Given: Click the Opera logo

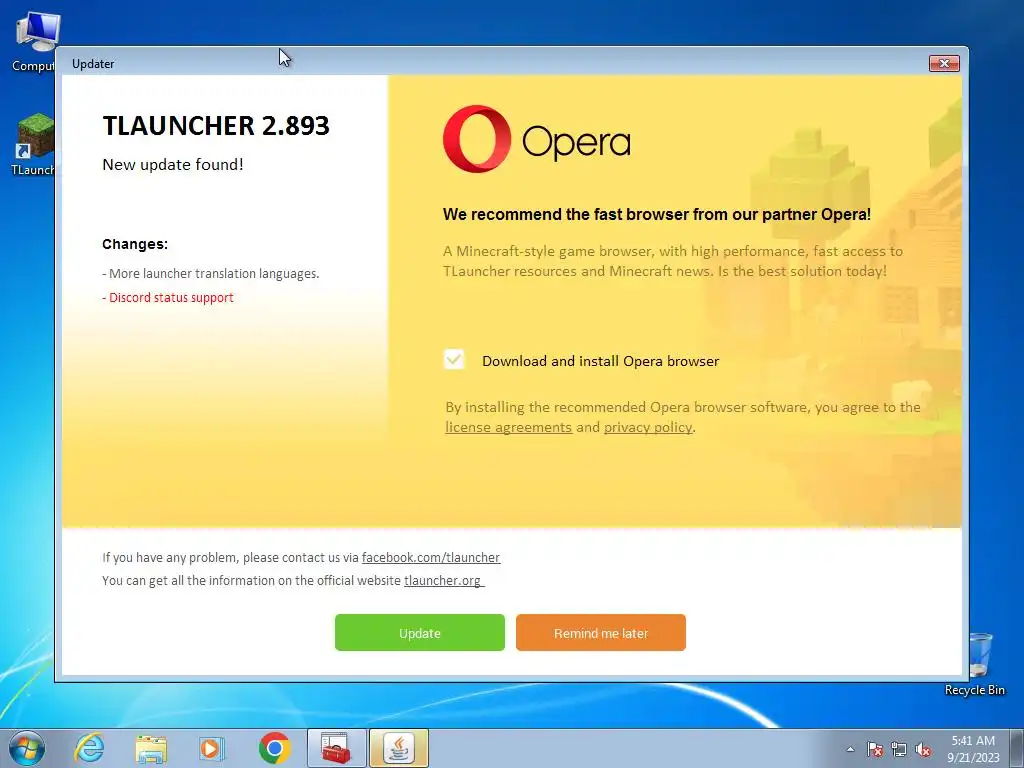Looking at the screenshot, I should pyautogui.click(x=537, y=139).
